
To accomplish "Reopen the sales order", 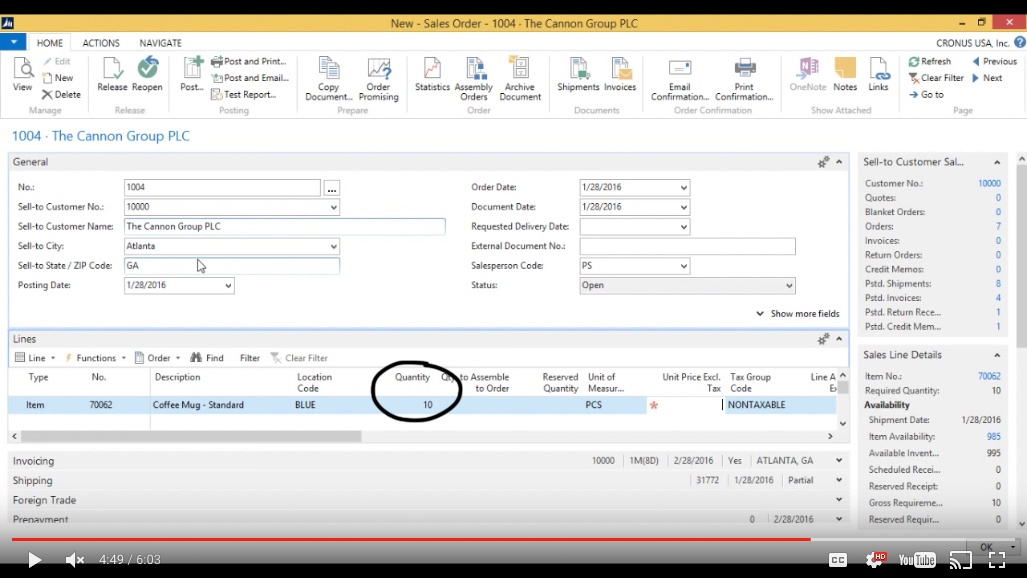I will pyautogui.click(x=147, y=74).
